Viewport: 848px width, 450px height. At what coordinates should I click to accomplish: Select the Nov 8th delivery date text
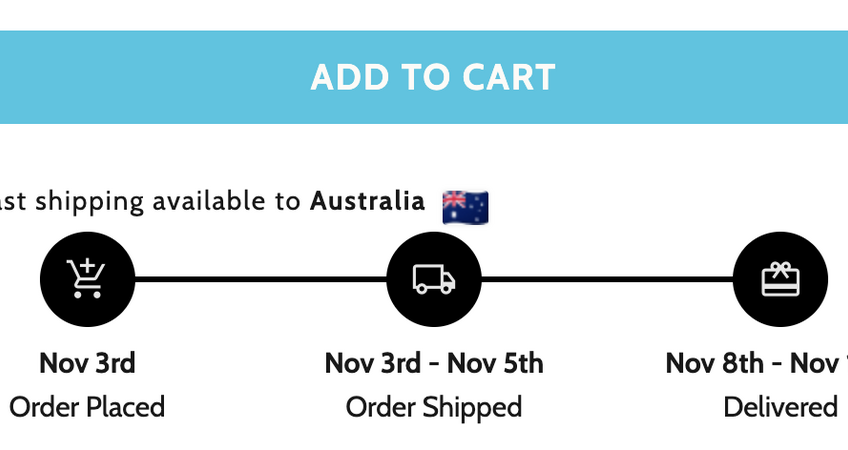pos(714,362)
